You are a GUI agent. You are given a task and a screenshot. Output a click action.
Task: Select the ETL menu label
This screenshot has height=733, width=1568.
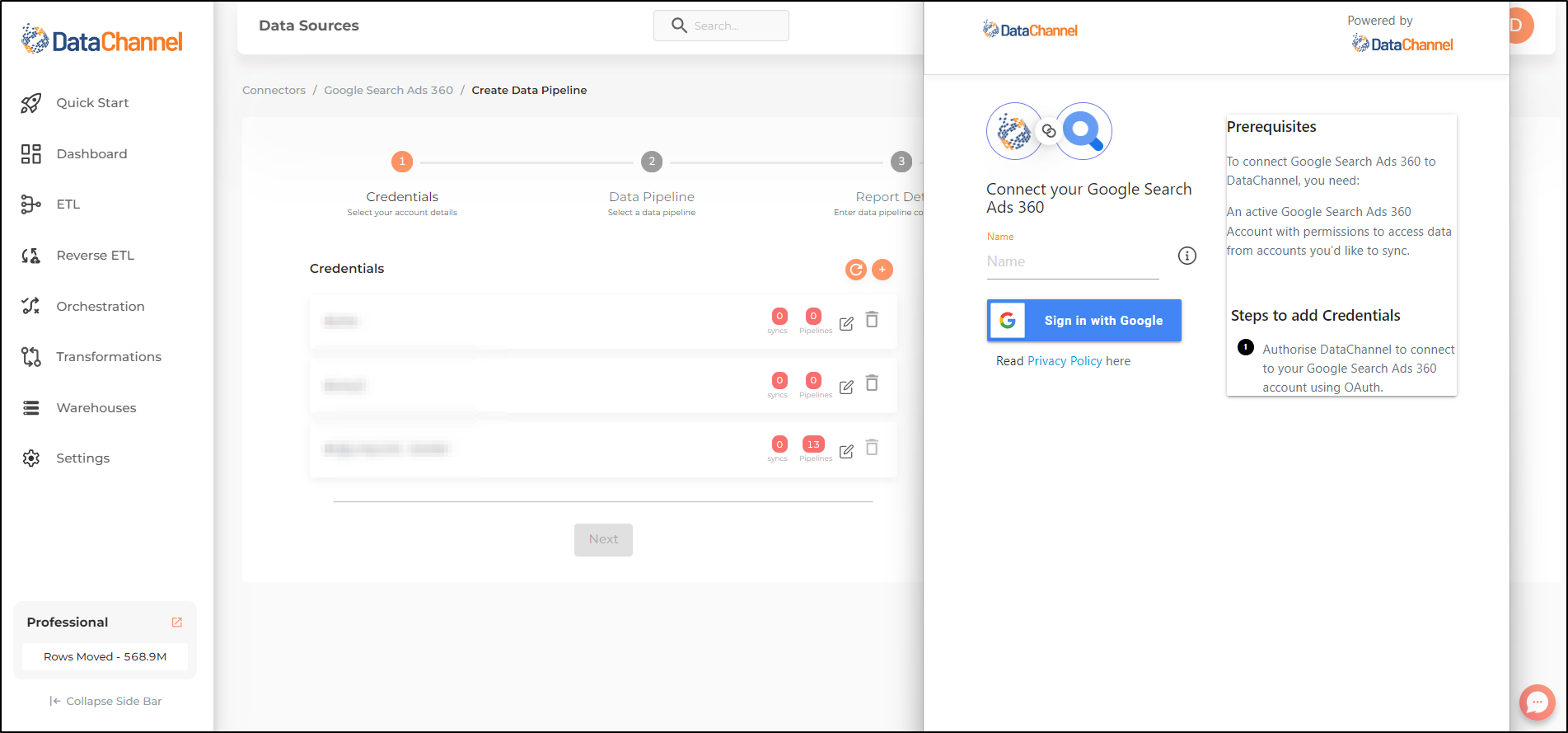tap(68, 204)
